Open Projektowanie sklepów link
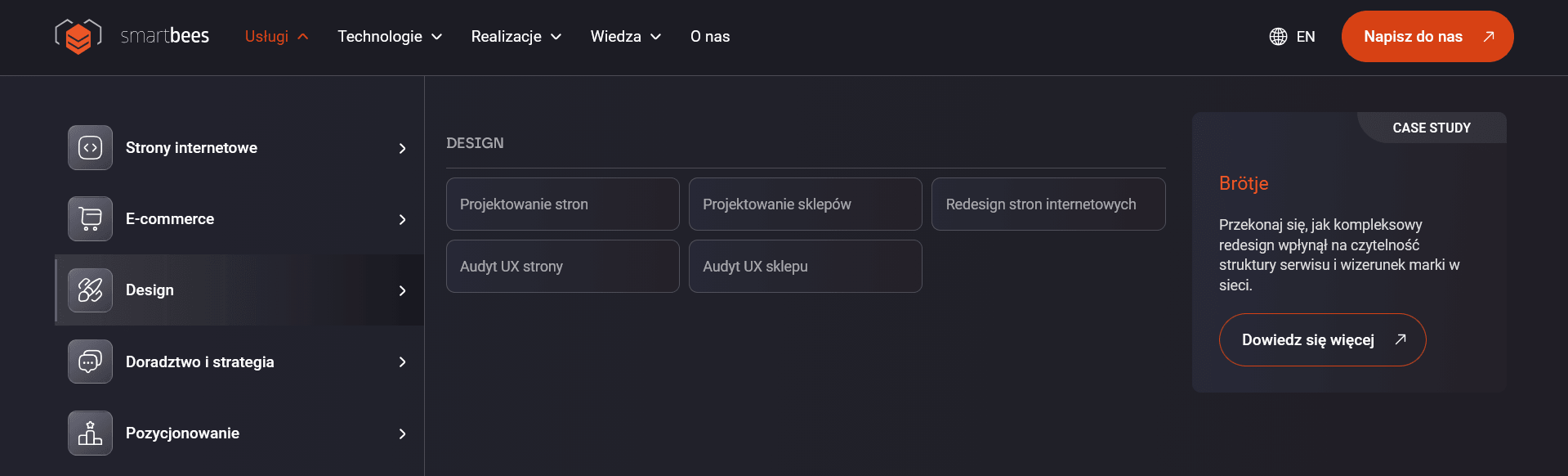 [x=806, y=204]
